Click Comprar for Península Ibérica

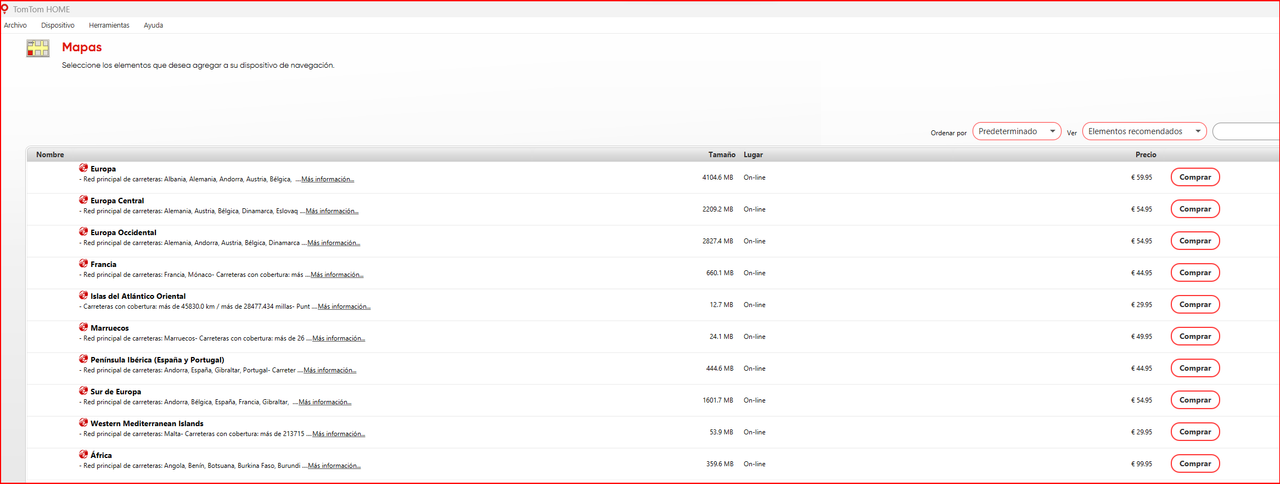pos(1195,368)
